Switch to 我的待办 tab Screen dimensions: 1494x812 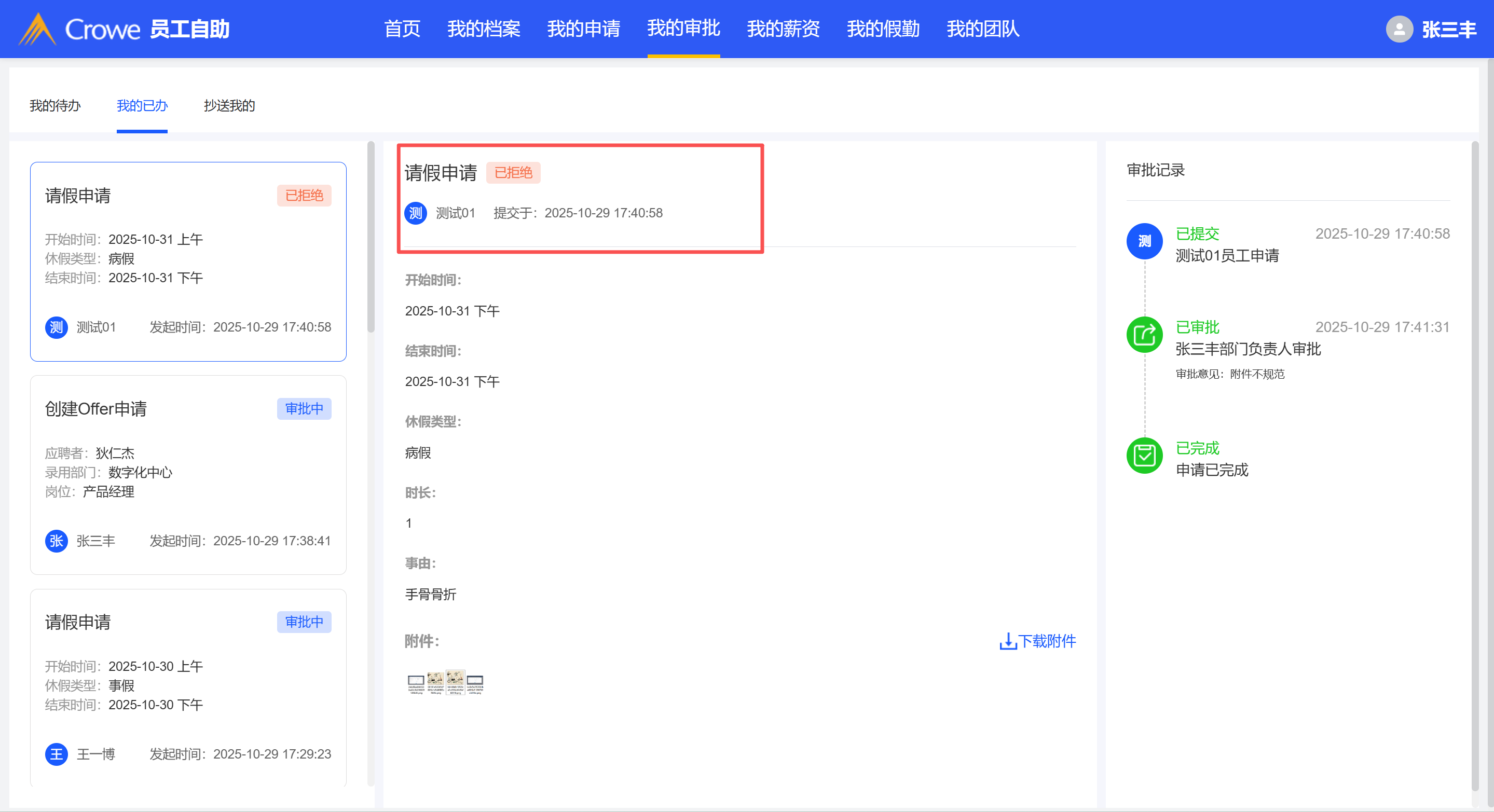55,105
